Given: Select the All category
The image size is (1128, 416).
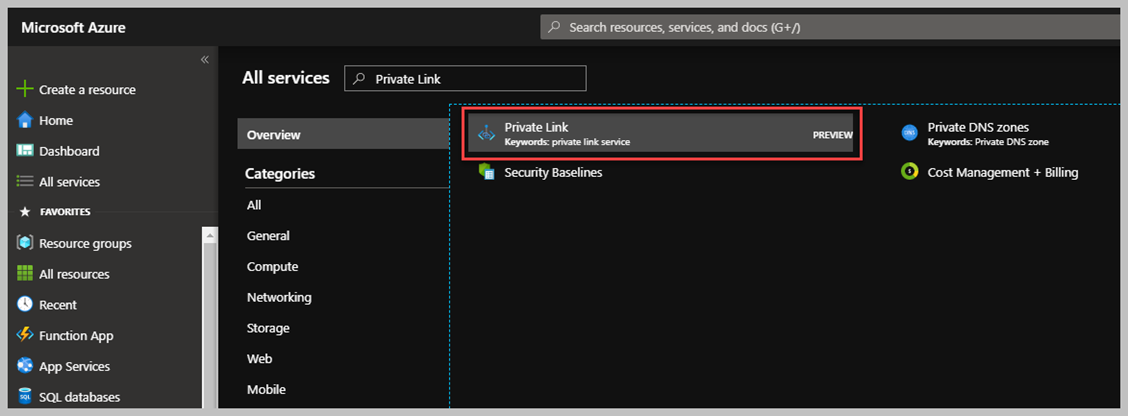Looking at the screenshot, I should [254, 205].
